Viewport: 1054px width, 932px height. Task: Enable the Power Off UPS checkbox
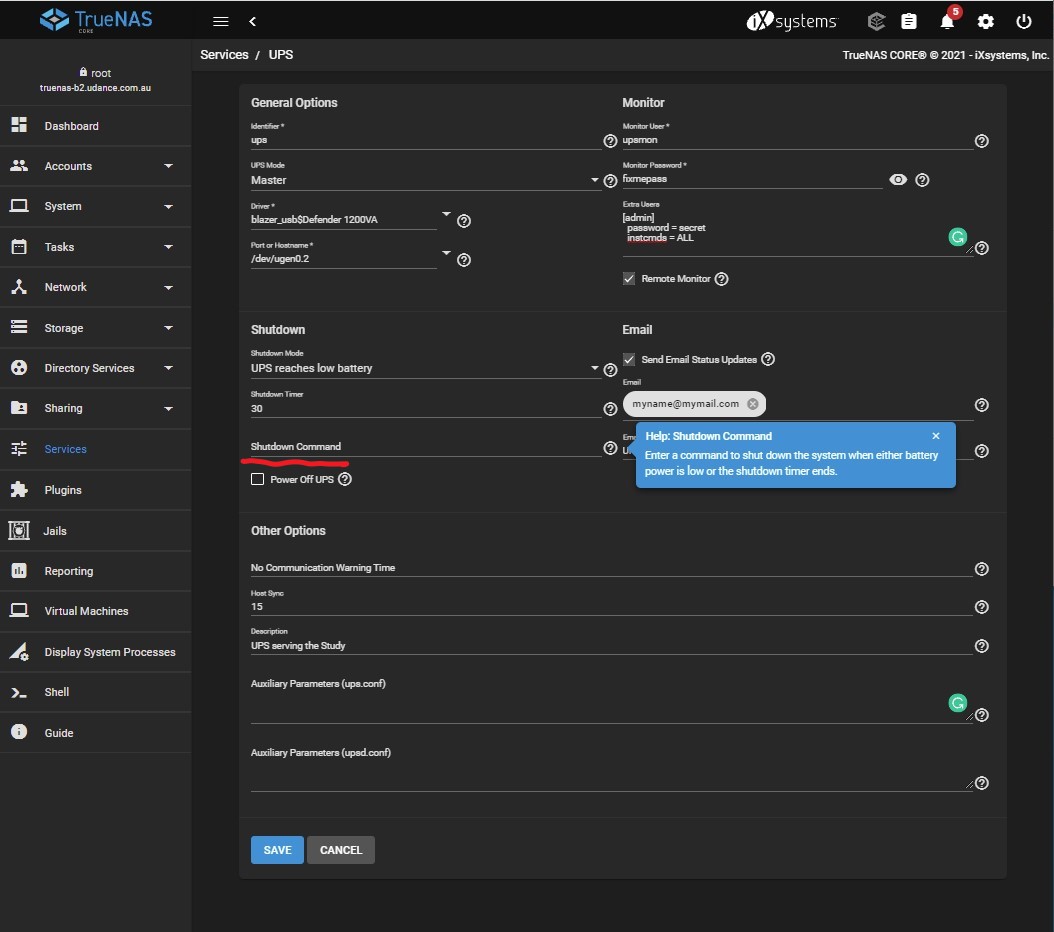[258, 480]
